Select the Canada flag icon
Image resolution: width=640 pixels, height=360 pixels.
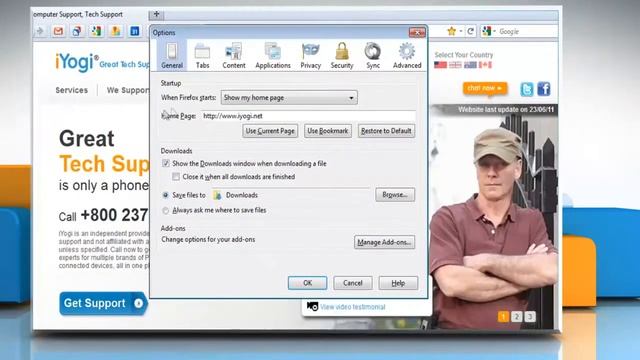pyautogui.click(x=485, y=65)
